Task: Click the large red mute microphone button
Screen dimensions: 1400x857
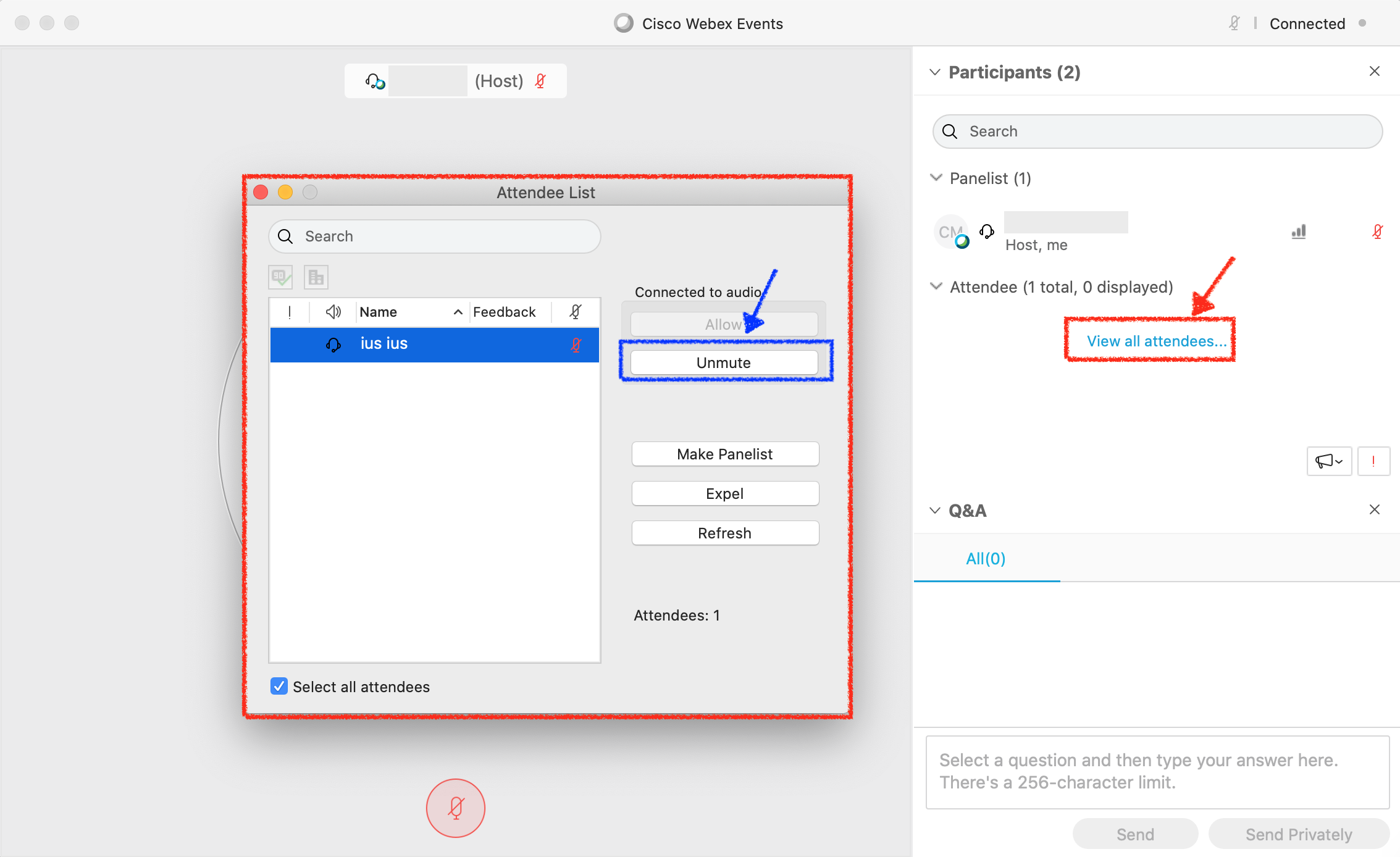Action: 456,808
